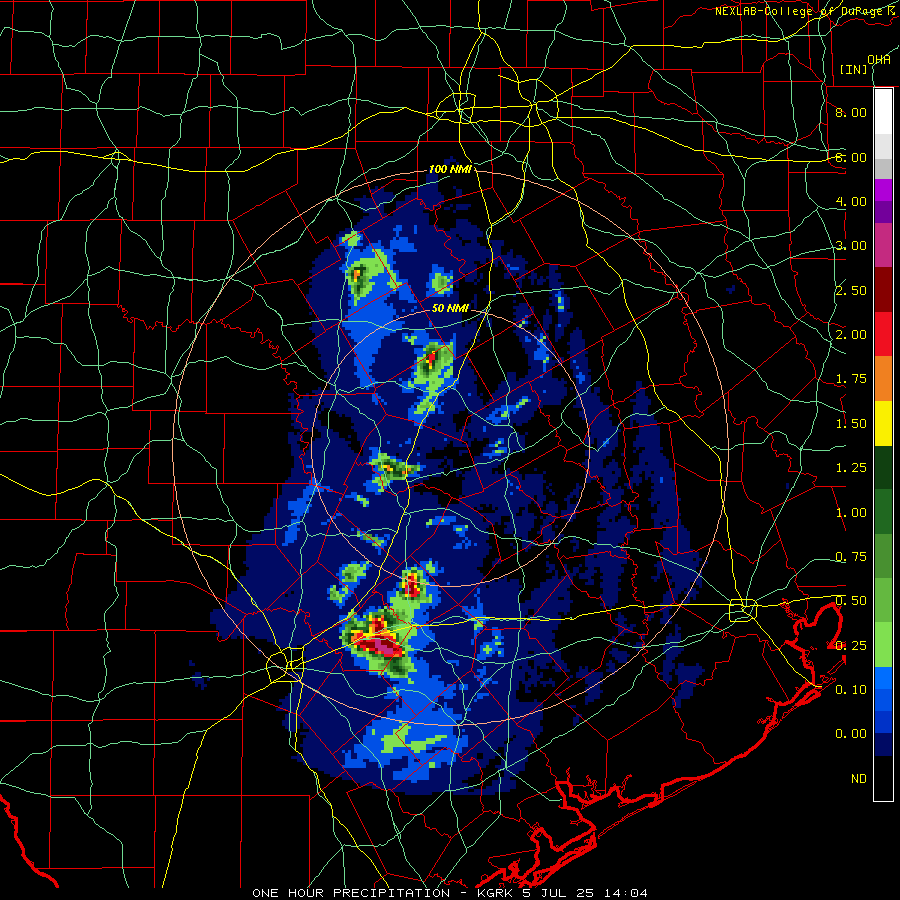Select the white swatch at legend top
900x900 pixels.
pos(883,112)
